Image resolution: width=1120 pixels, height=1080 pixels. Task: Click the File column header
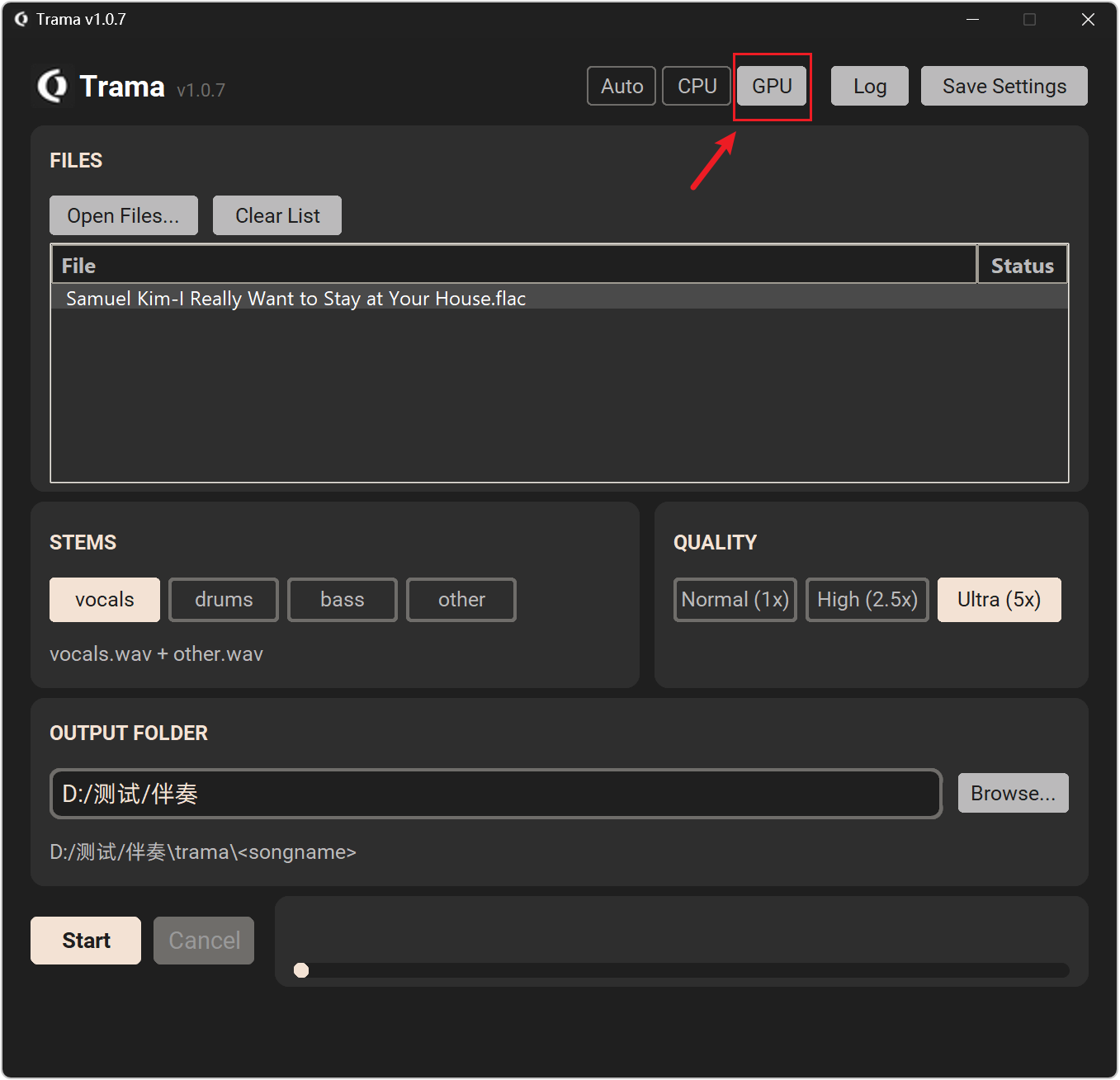(514, 265)
